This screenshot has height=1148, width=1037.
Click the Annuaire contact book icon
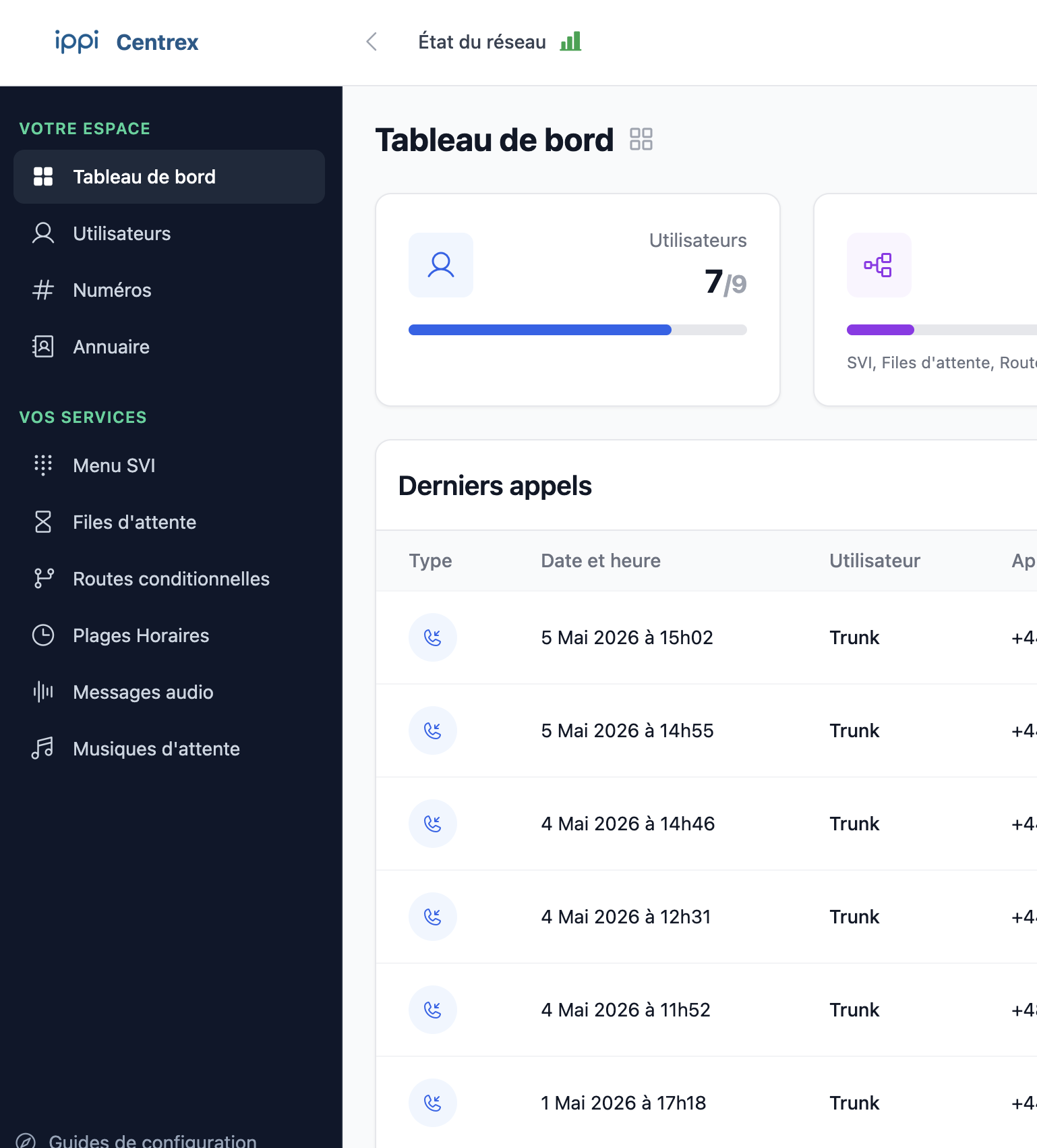pos(43,347)
